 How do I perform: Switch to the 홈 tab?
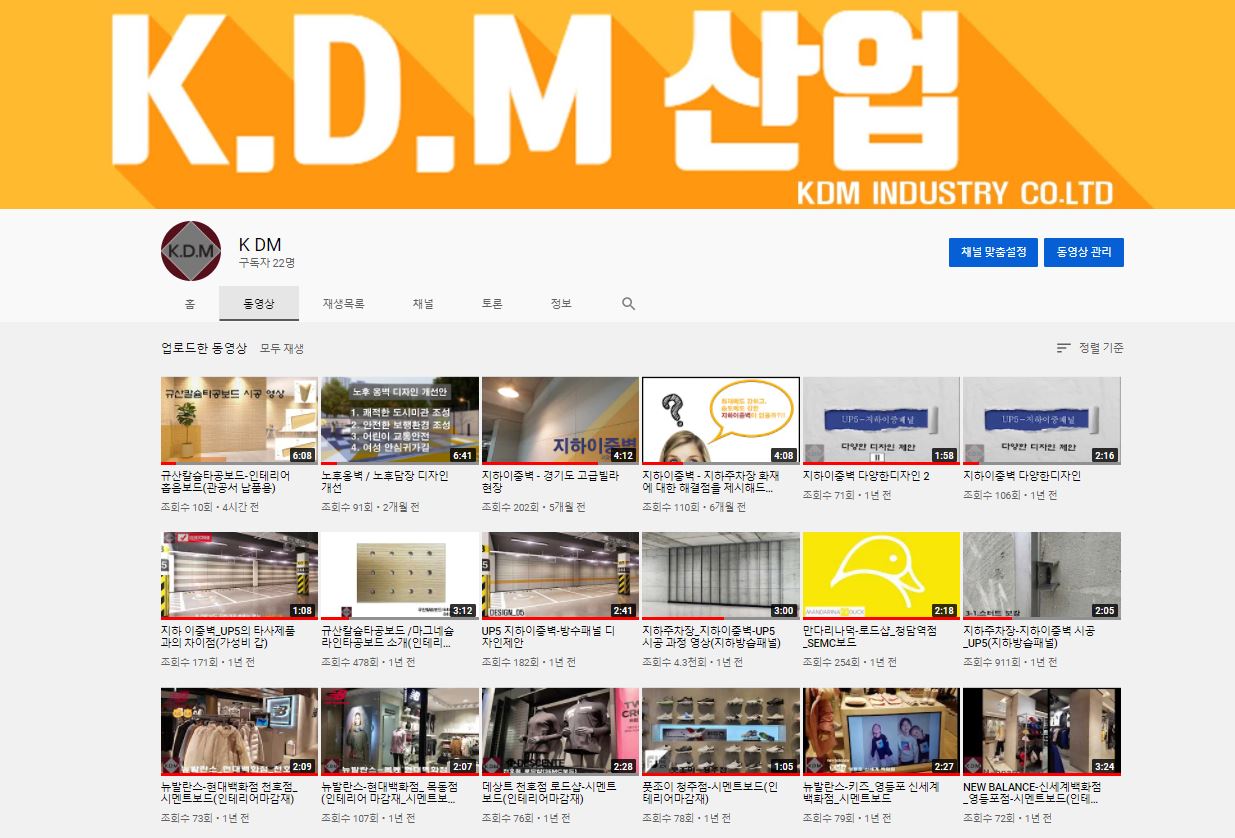tap(190, 304)
